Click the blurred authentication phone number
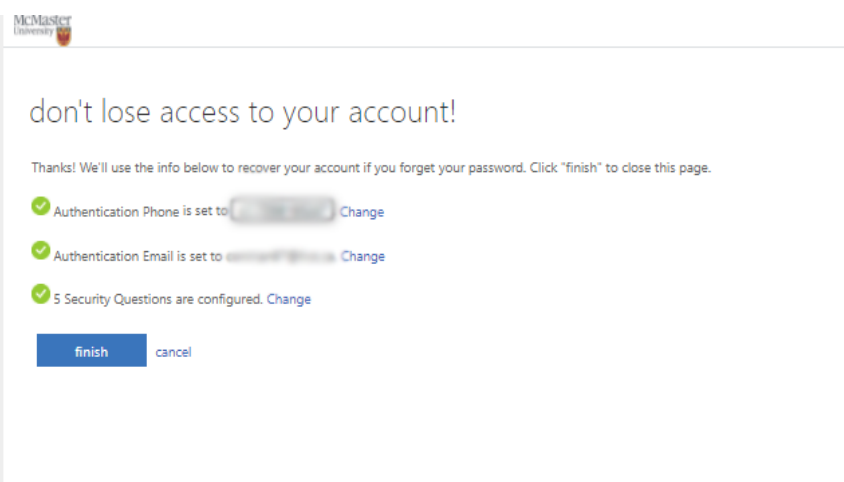 tap(283, 211)
